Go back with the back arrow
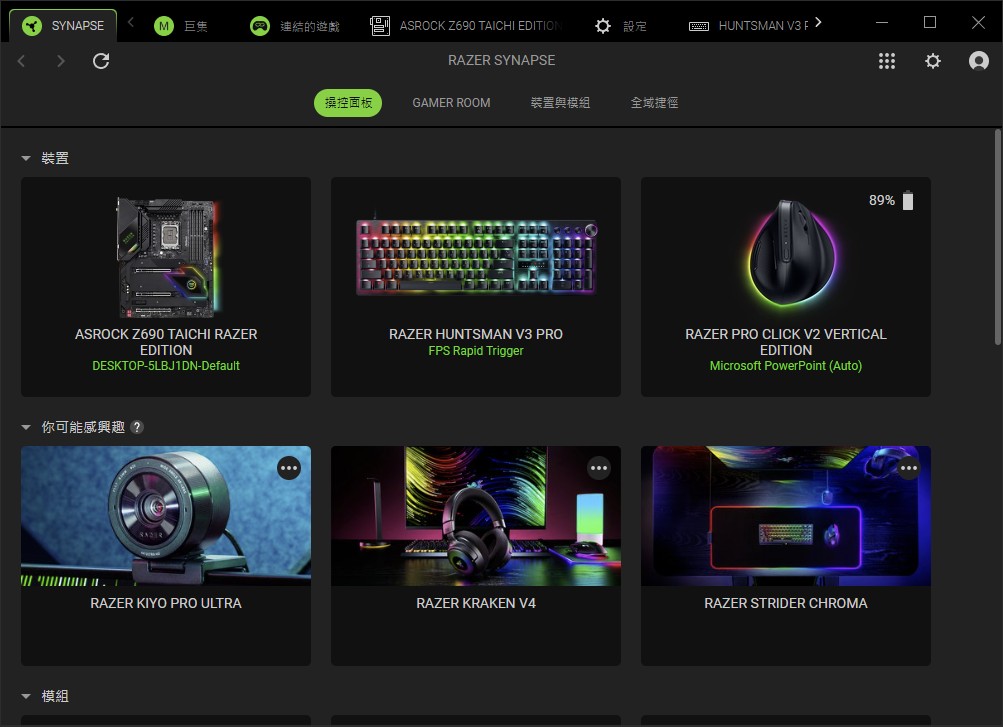Screen dimensions: 1003x727 click(21, 61)
